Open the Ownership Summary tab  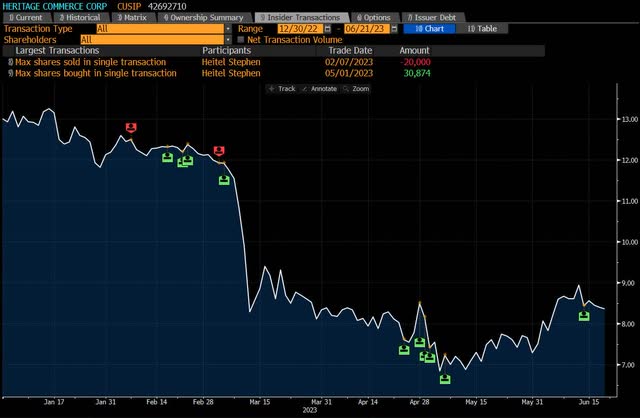204,18
